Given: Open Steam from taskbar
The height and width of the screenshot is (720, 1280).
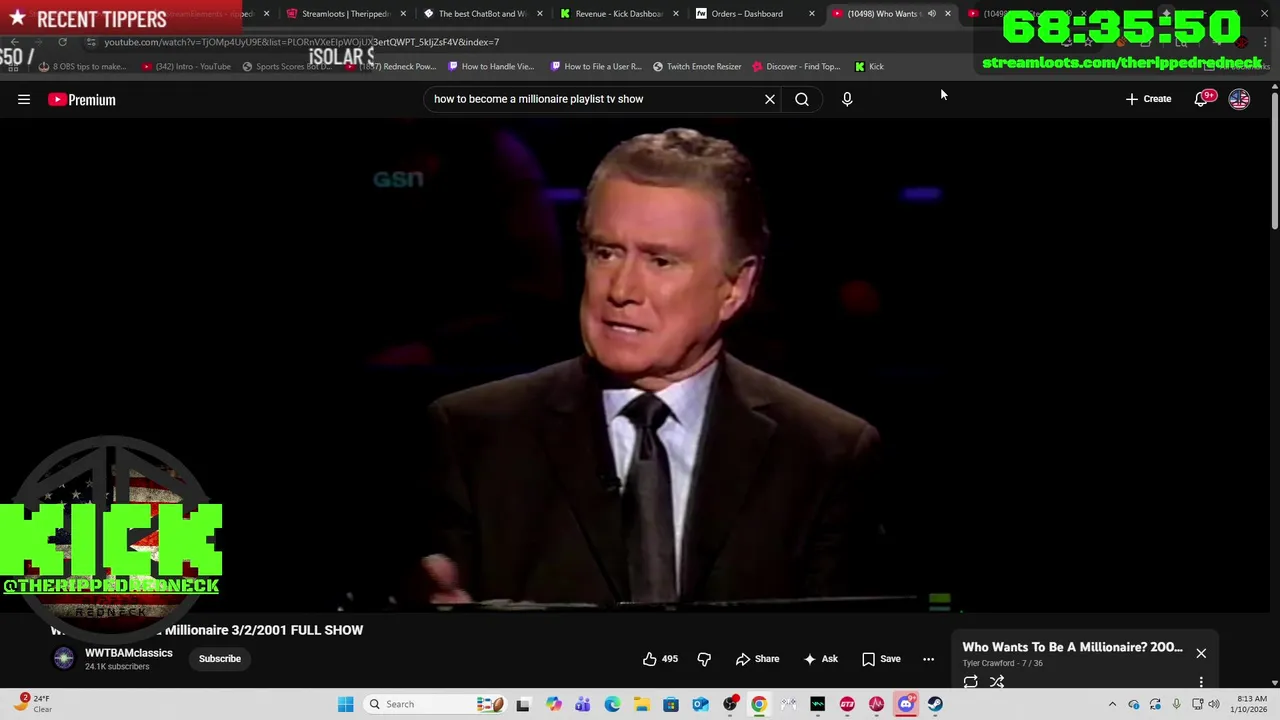Looking at the screenshot, I should click(x=935, y=704).
